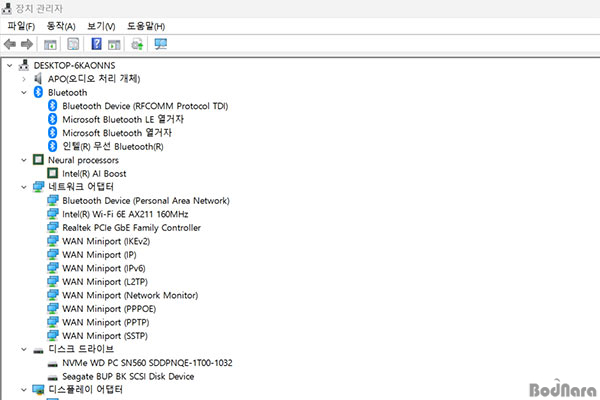Select WAN Miniport (IPv6)
600x400 pixels.
tap(104, 268)
